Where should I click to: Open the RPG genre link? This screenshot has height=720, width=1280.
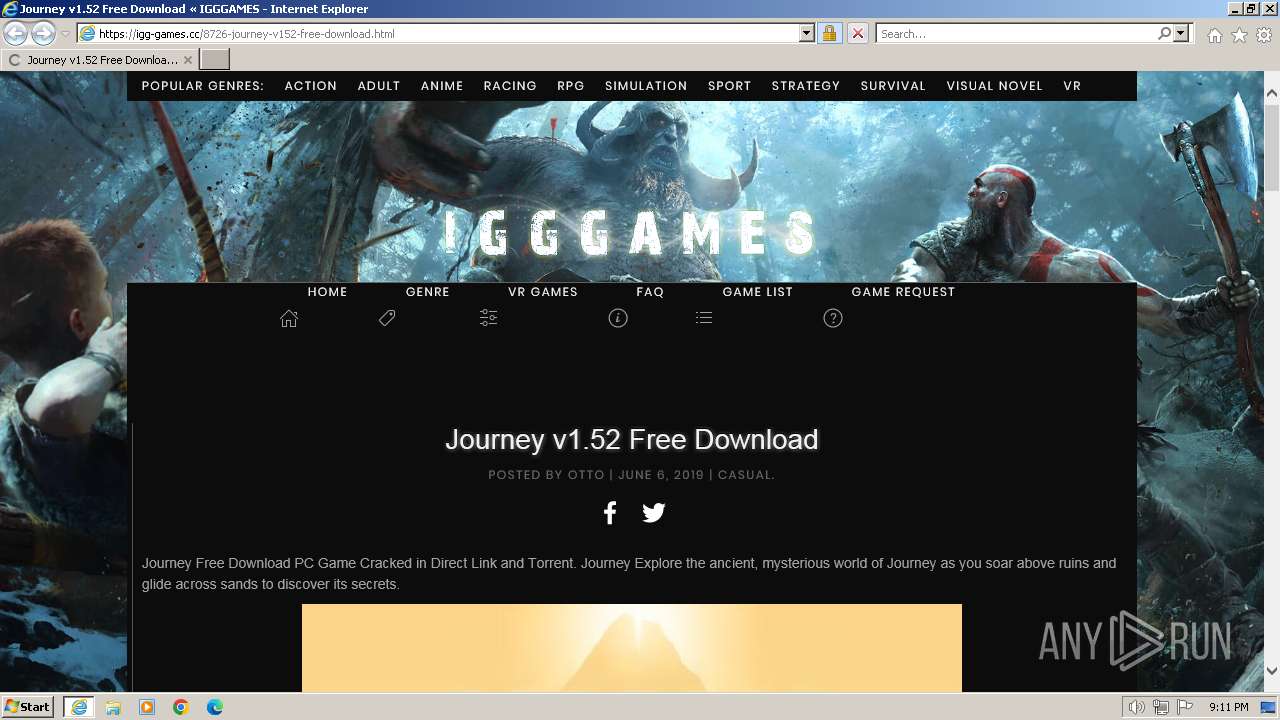click(571, 86)
